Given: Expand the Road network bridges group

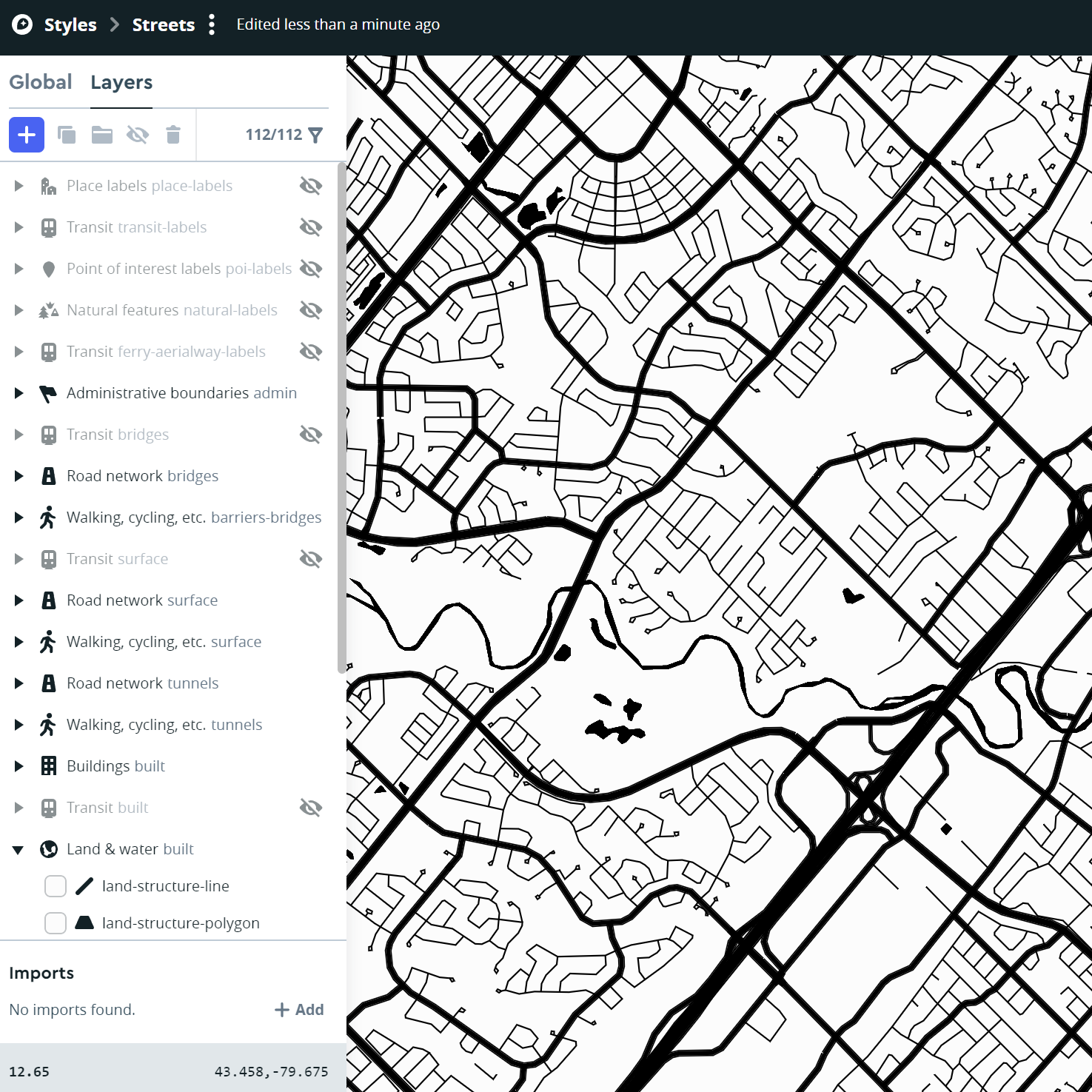Looking at the screenshot, I should (x=19, y=476).
